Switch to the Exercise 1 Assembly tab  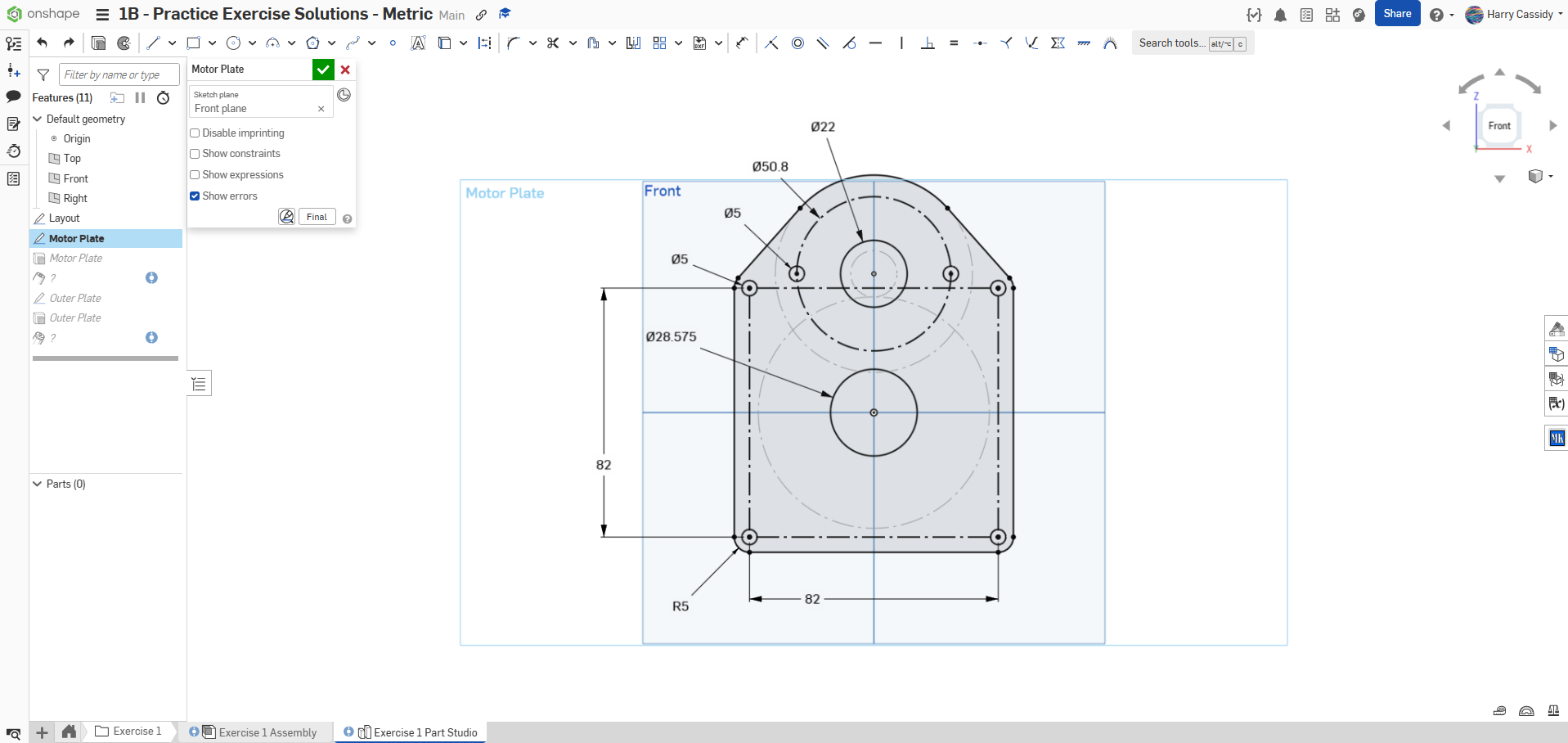267,732
